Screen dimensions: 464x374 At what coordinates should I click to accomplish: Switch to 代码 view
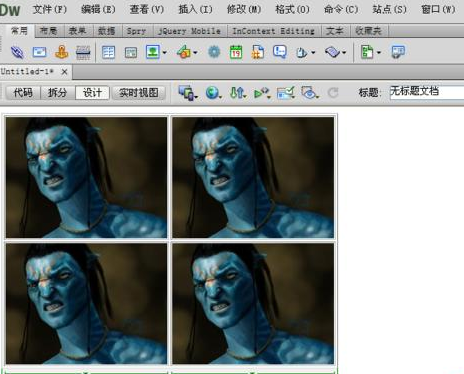[x=23, y=93]
